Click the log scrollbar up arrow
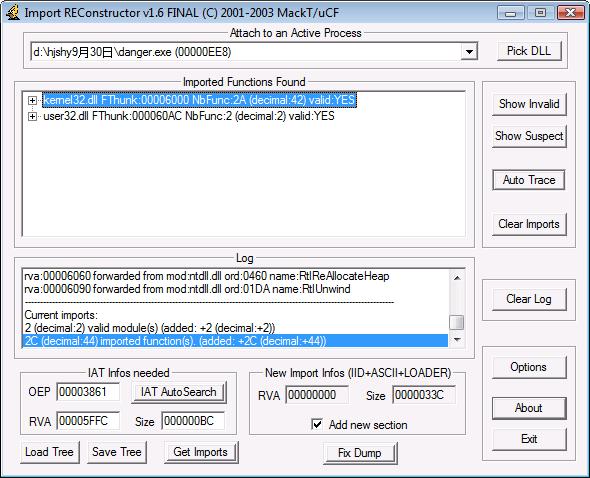590x478 pixels. point(457,278)
